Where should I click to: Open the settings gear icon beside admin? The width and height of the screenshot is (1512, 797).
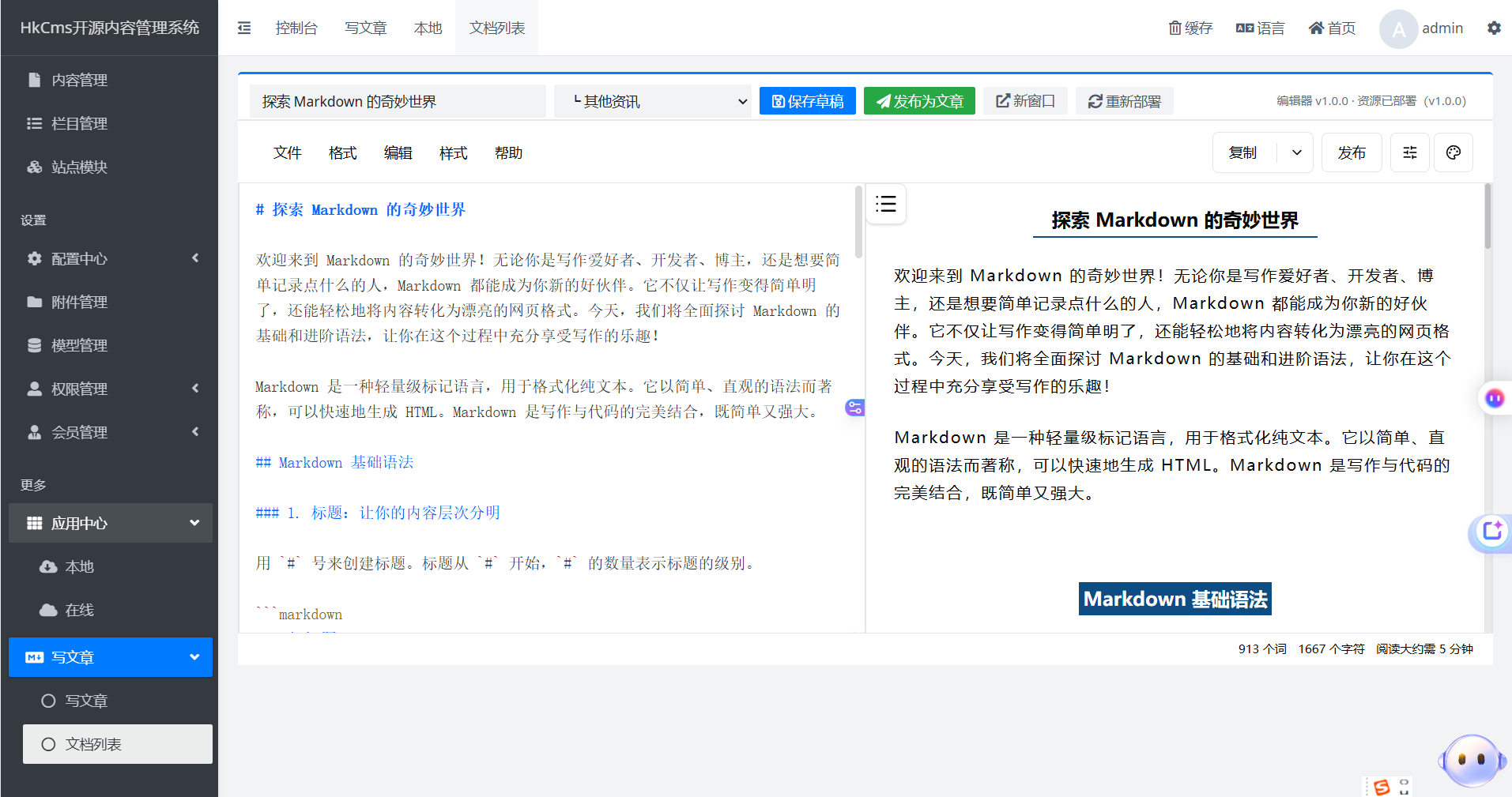pyautogui.click(x=1494, y=28)
